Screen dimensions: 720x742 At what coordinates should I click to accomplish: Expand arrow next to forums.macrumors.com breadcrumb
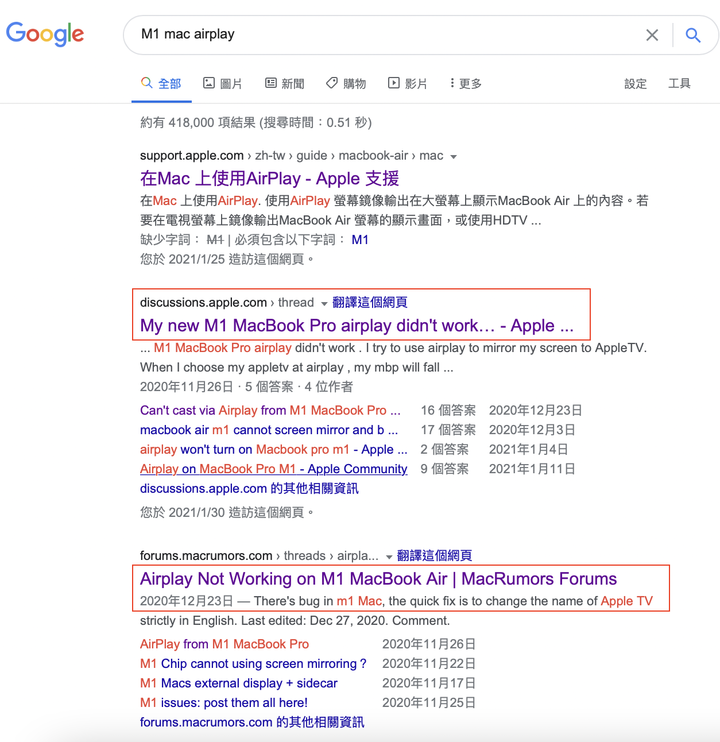point(389,556)
